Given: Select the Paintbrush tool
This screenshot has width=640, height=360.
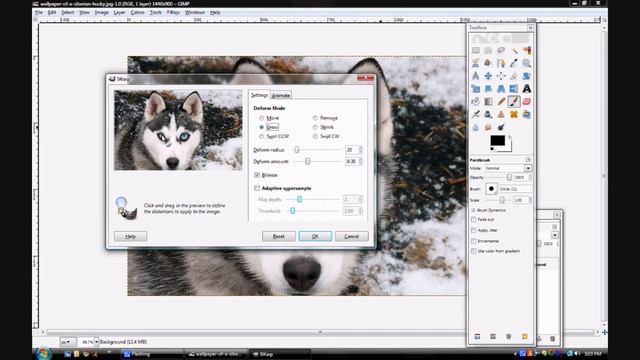Looking at the screenshot, I should coord(514,102).
